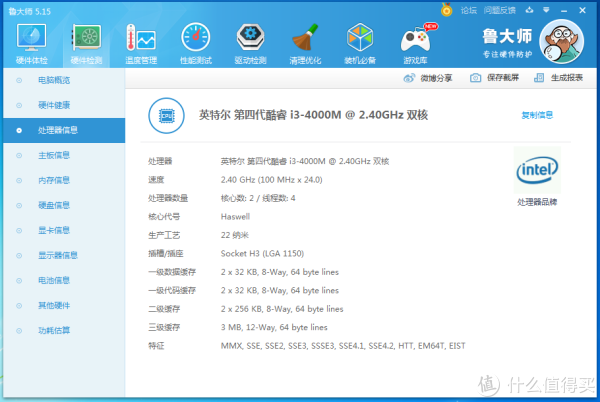
Task: Open 问题反馈 feedback link
Action: (500, 11)
